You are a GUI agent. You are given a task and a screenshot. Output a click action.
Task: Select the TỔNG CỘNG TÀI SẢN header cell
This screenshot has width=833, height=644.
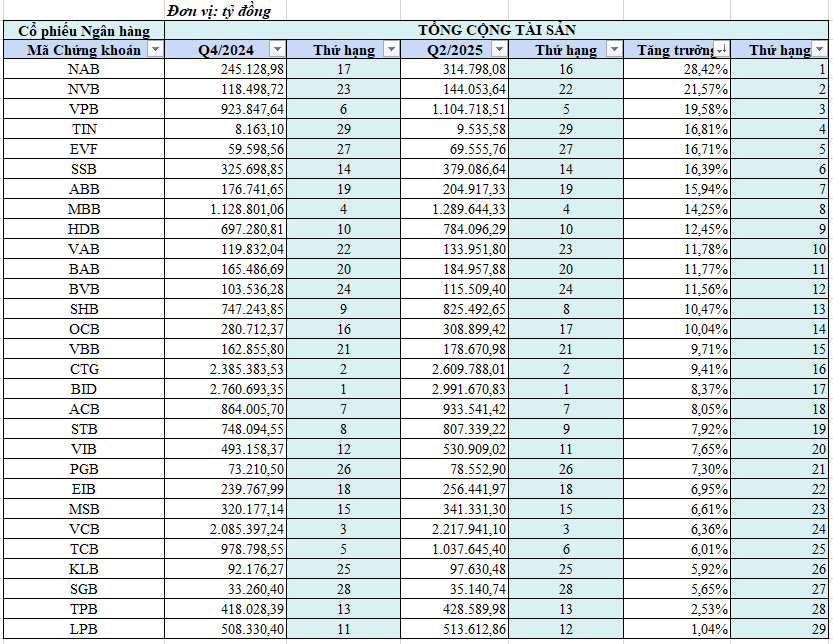[496, 30]
